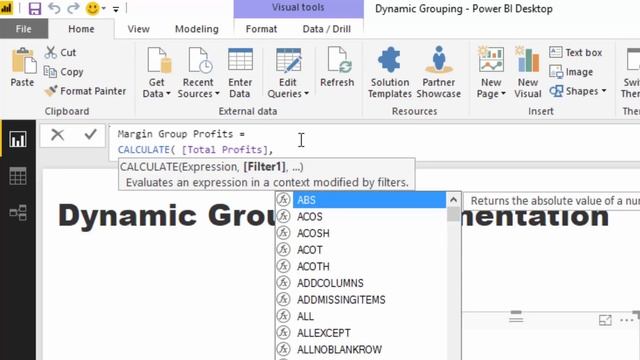Viewport: 640px width, 360px height.
Task: Switch to the View ribbon tab
Action: pyautogui.click(x=138, y=29)
